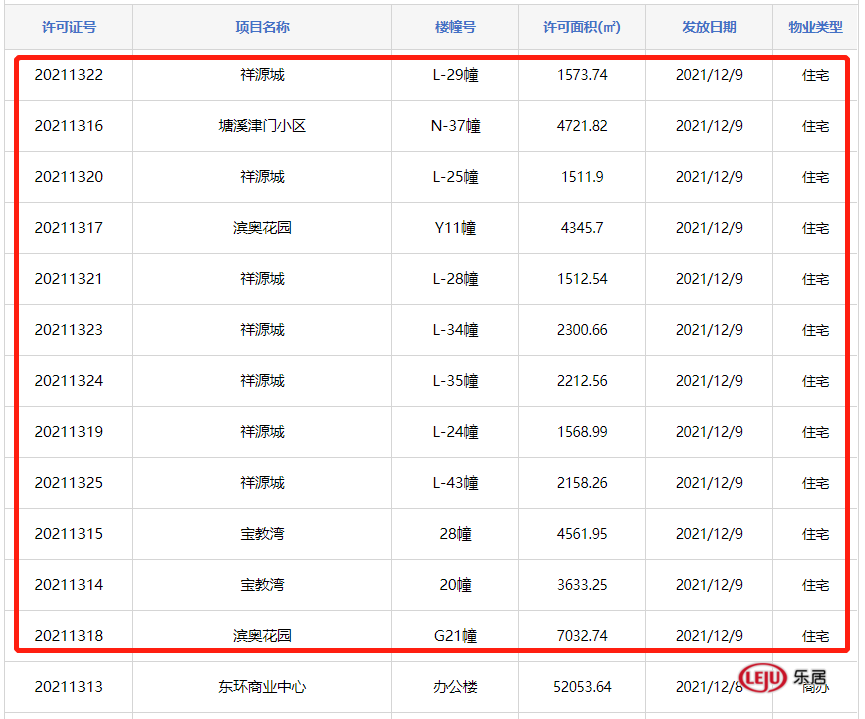The image size is (865, 719).
Task: Click building cell N-37幢
Action: [455, 126]
